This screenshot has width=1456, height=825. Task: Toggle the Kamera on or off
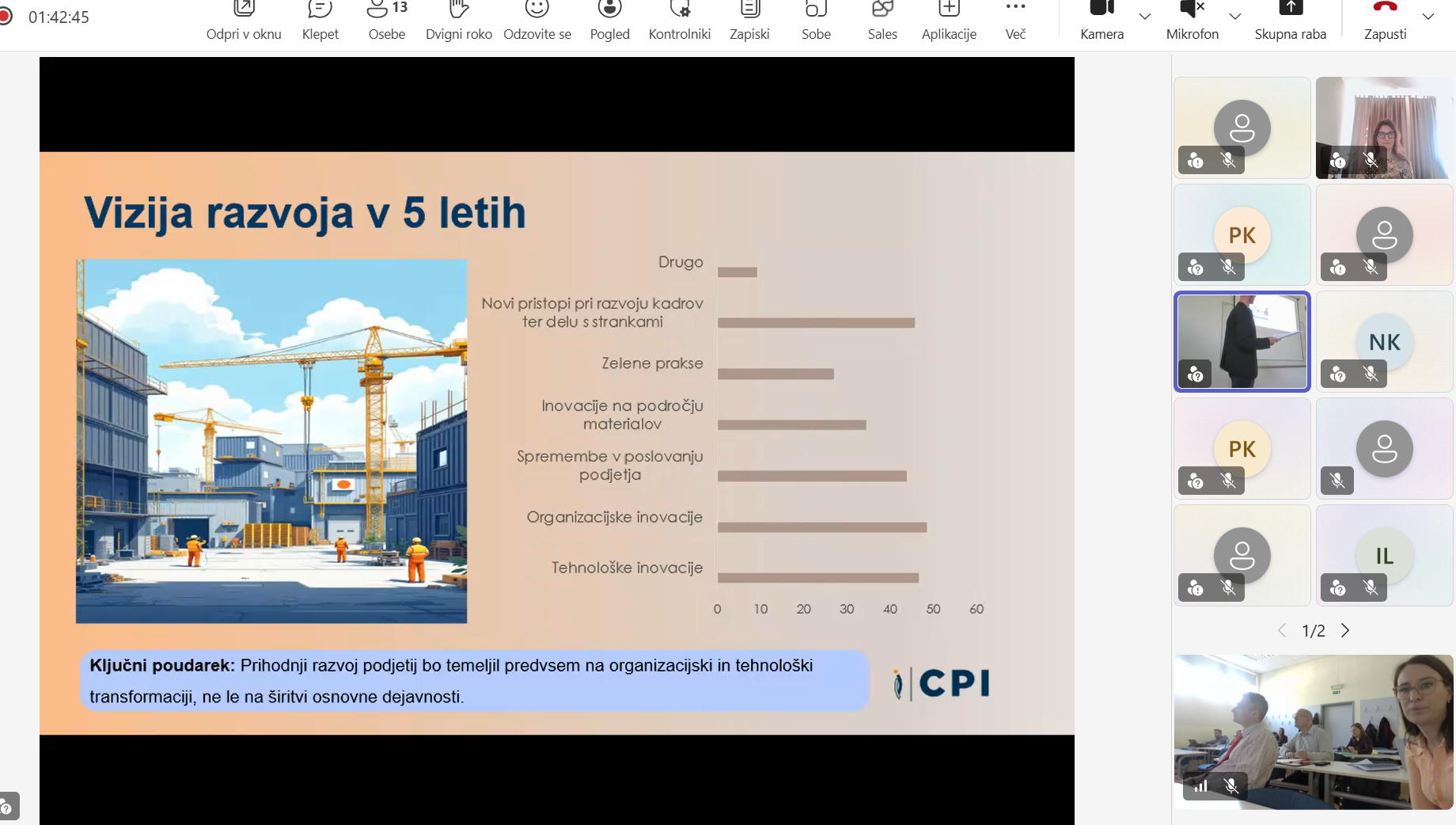pos(1101,20)
